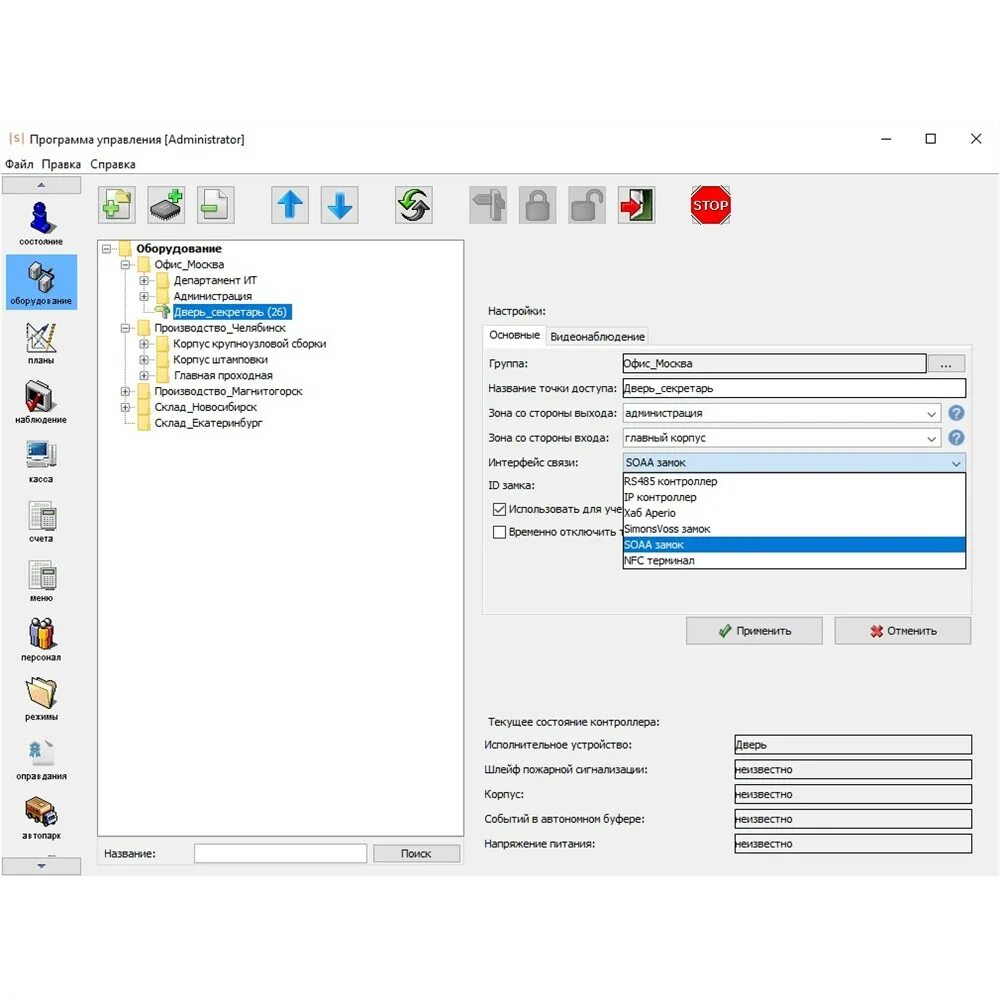Image resolution: width=1000 pixels, height=1000 pixels.
Task: Switch to the Основные tab
Action: (514, 335)
